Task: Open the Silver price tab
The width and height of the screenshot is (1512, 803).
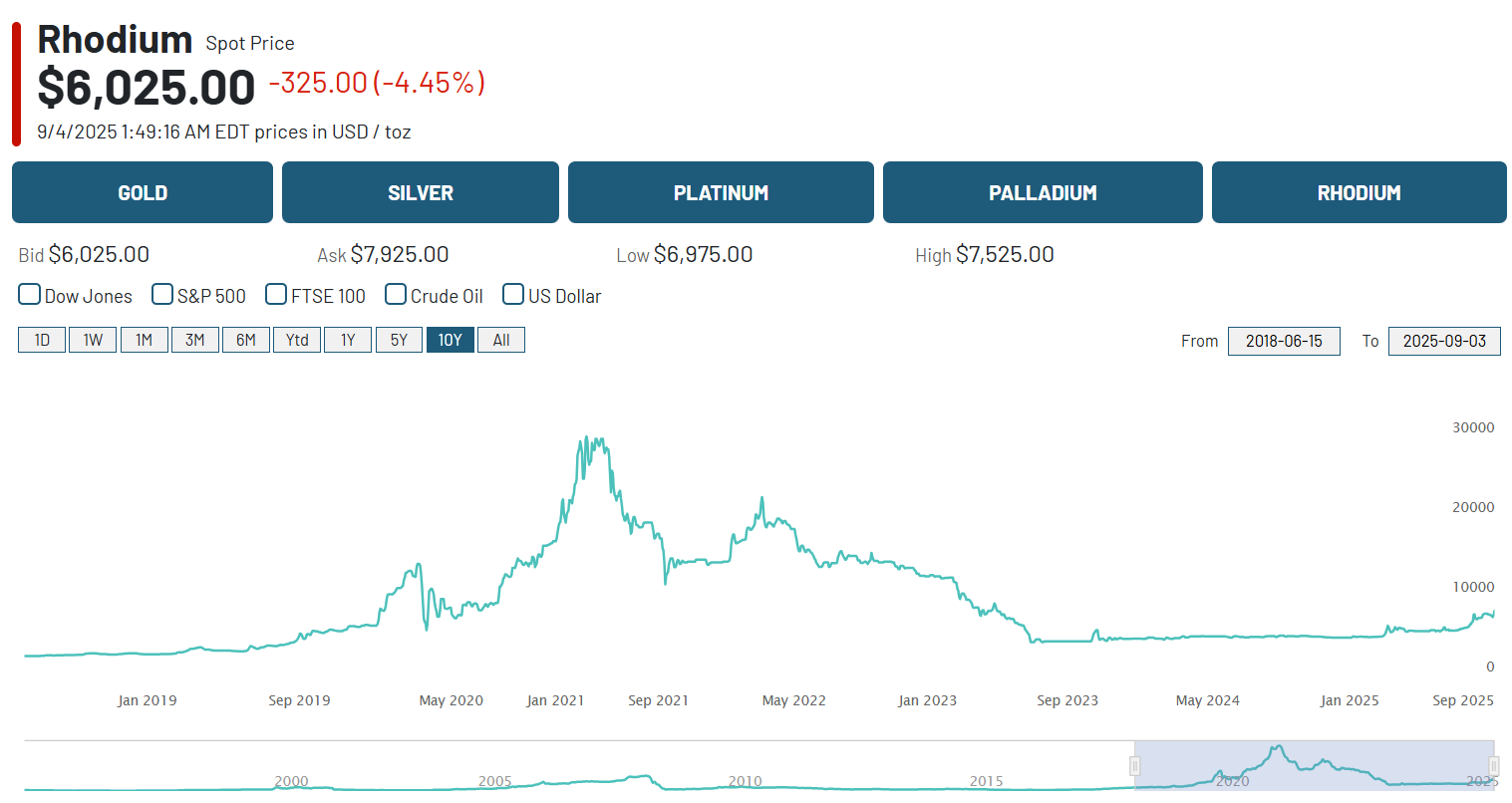Action: click(421, 192)
